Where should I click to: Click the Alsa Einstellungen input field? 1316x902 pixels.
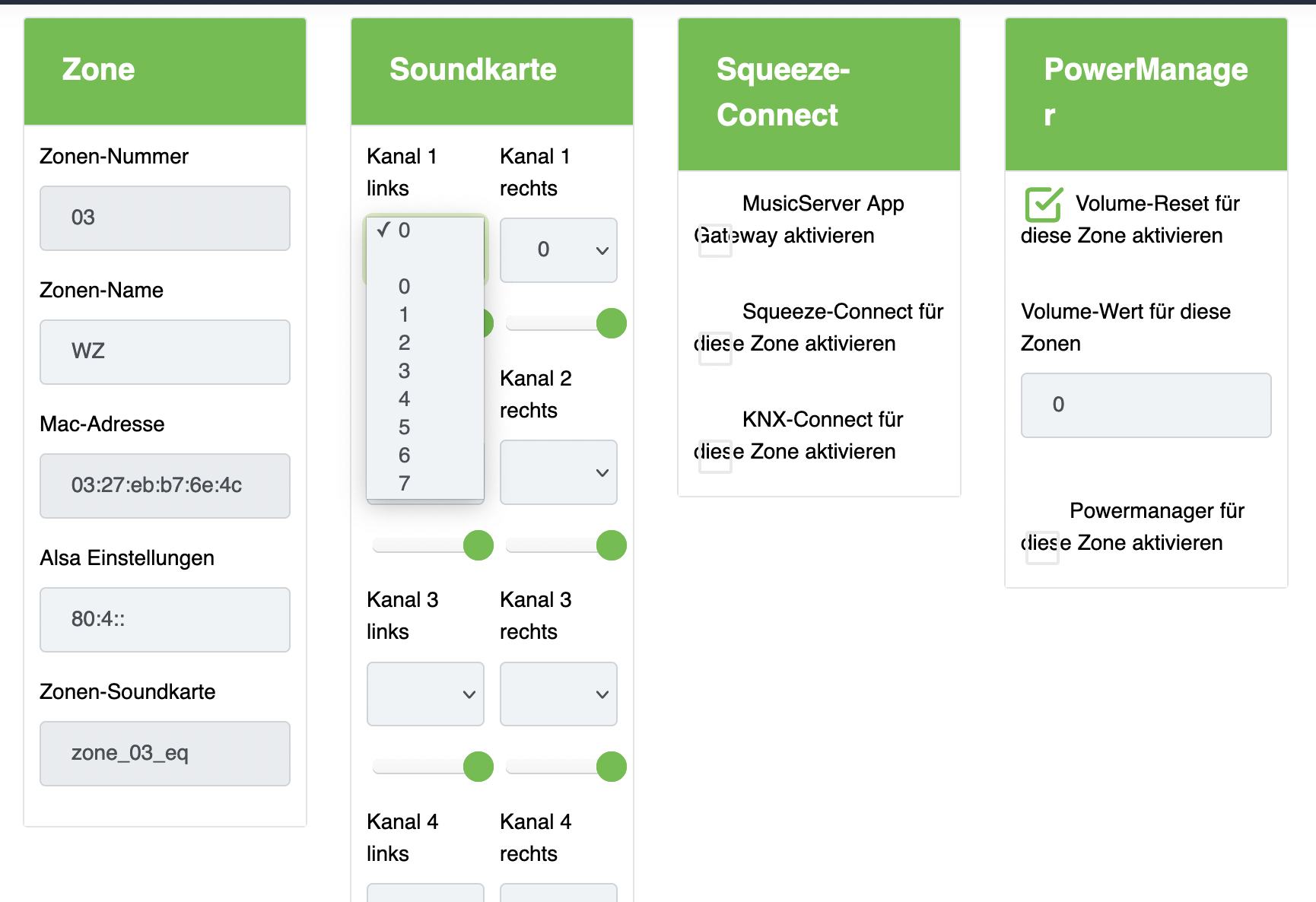click(165, 620)
